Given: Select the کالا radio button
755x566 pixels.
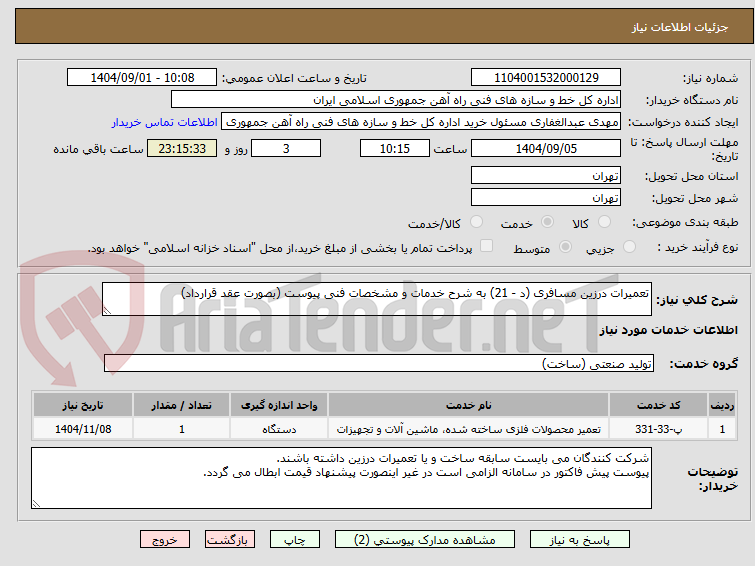Looking at the screenshot, I should (604, 222).
